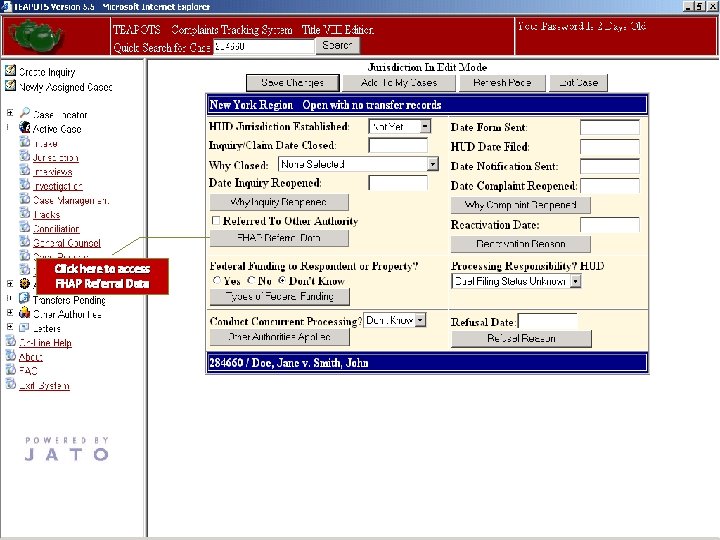Select Don't Know for Federal Funding
Image resolution: width=720 pixels, height=540 pixels.
pos(282,280)
